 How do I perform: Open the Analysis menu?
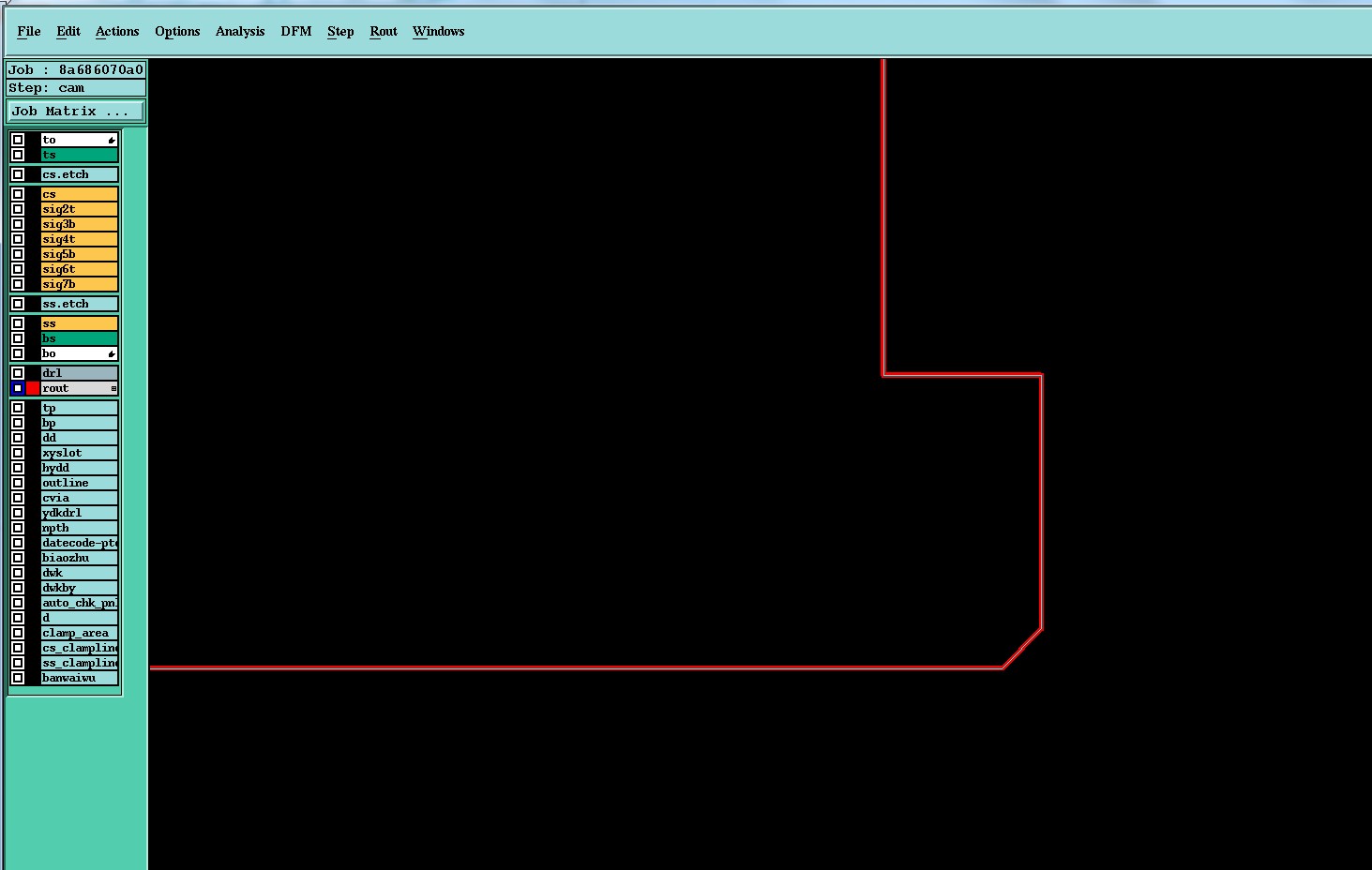(x=240, y=31)
